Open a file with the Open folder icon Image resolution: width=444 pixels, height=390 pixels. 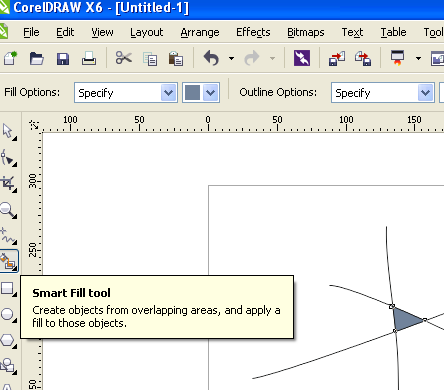point(36,58)
